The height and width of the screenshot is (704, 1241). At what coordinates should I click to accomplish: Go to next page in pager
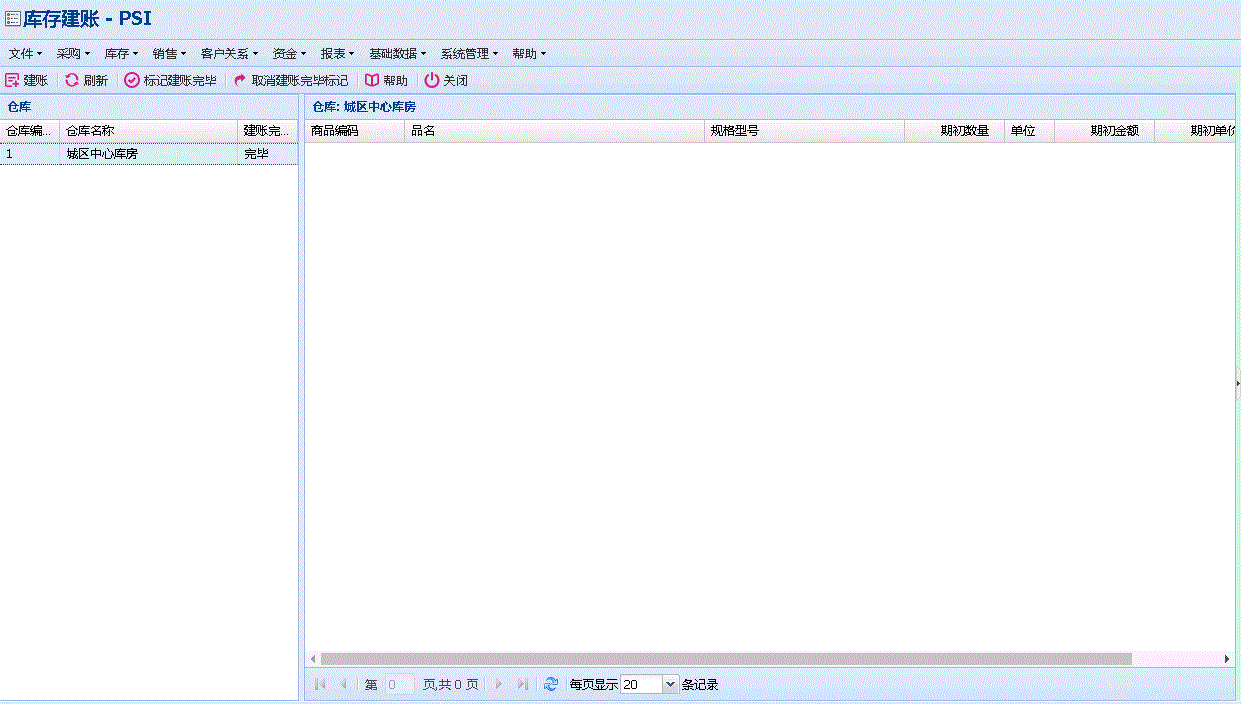coord(498,684)
